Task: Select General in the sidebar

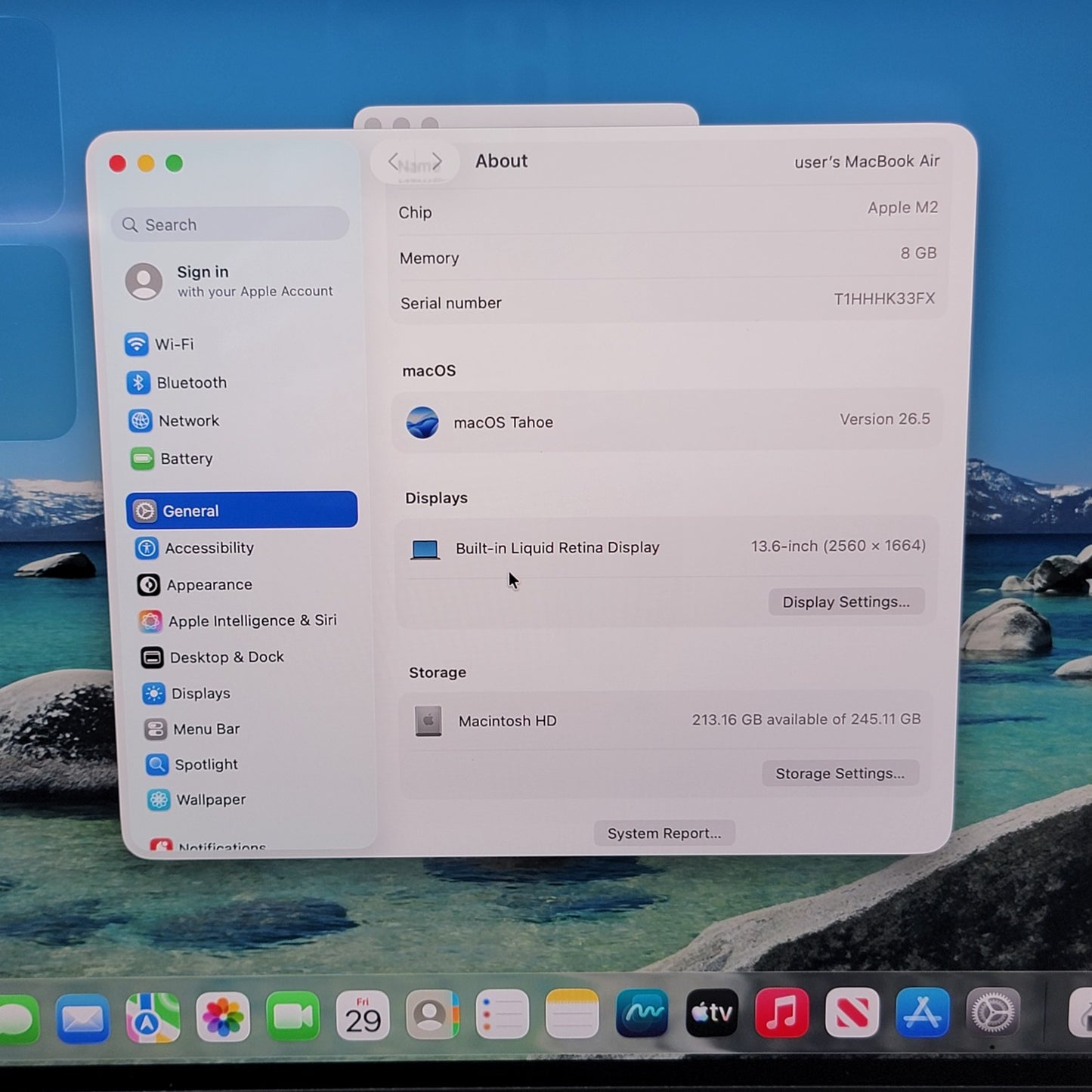Action: [x=242, y=510]
